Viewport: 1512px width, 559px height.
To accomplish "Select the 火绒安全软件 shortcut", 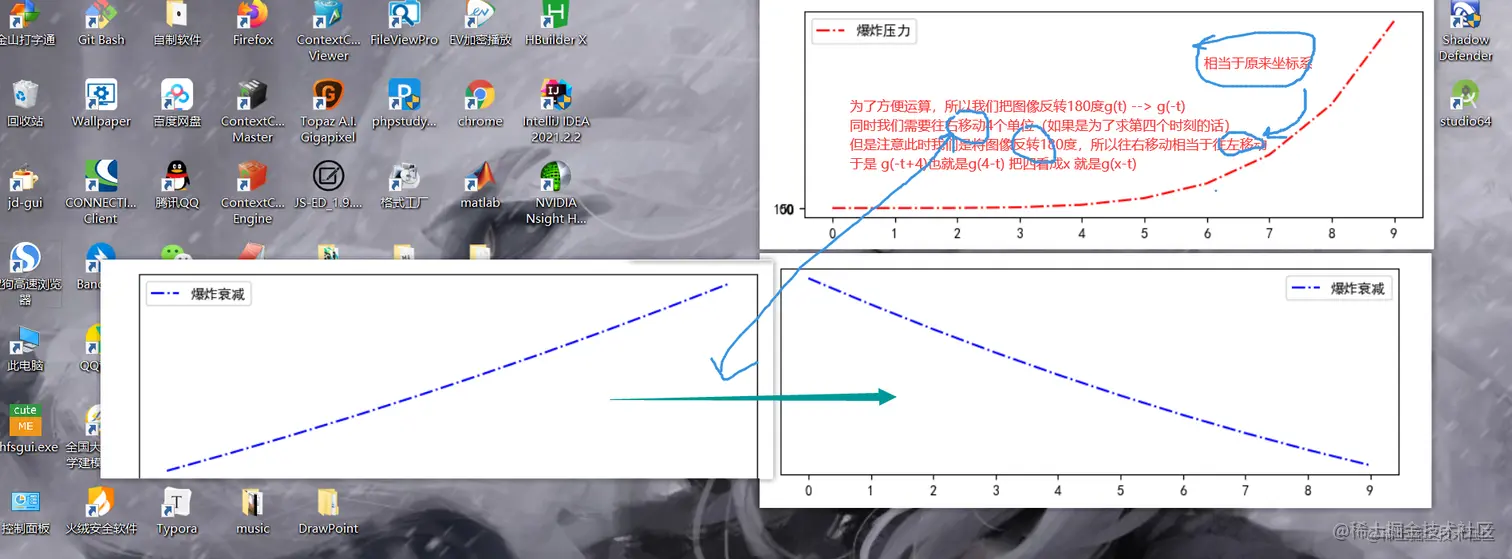I will 101,509.
